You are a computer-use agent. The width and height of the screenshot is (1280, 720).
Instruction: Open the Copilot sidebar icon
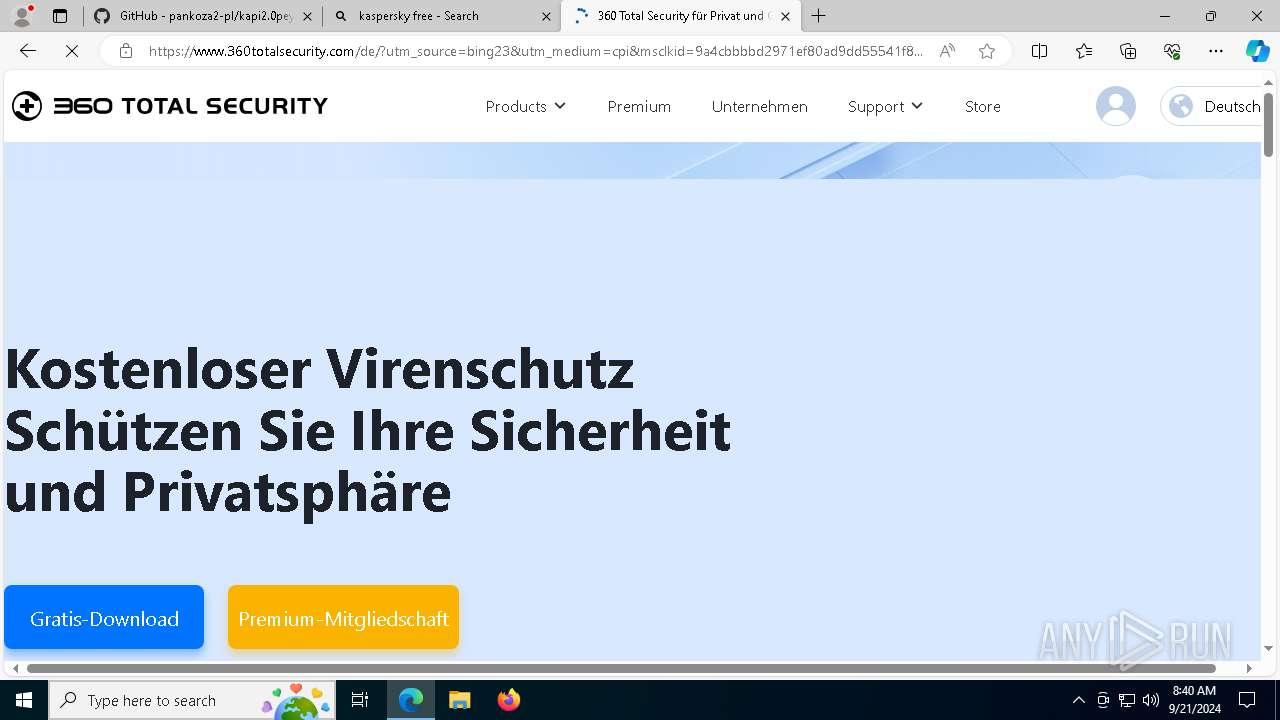click(1257, 51)
